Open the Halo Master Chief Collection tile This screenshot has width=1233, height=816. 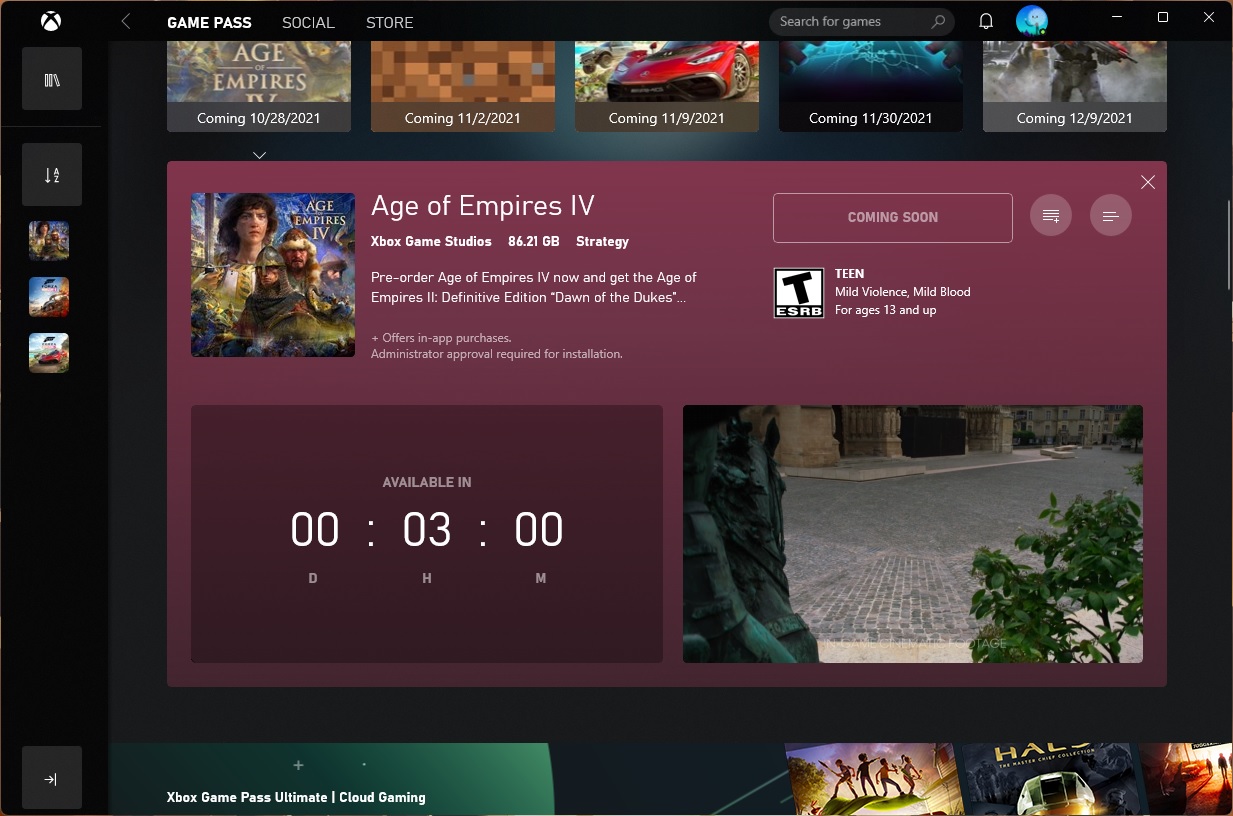[1051, 779]
